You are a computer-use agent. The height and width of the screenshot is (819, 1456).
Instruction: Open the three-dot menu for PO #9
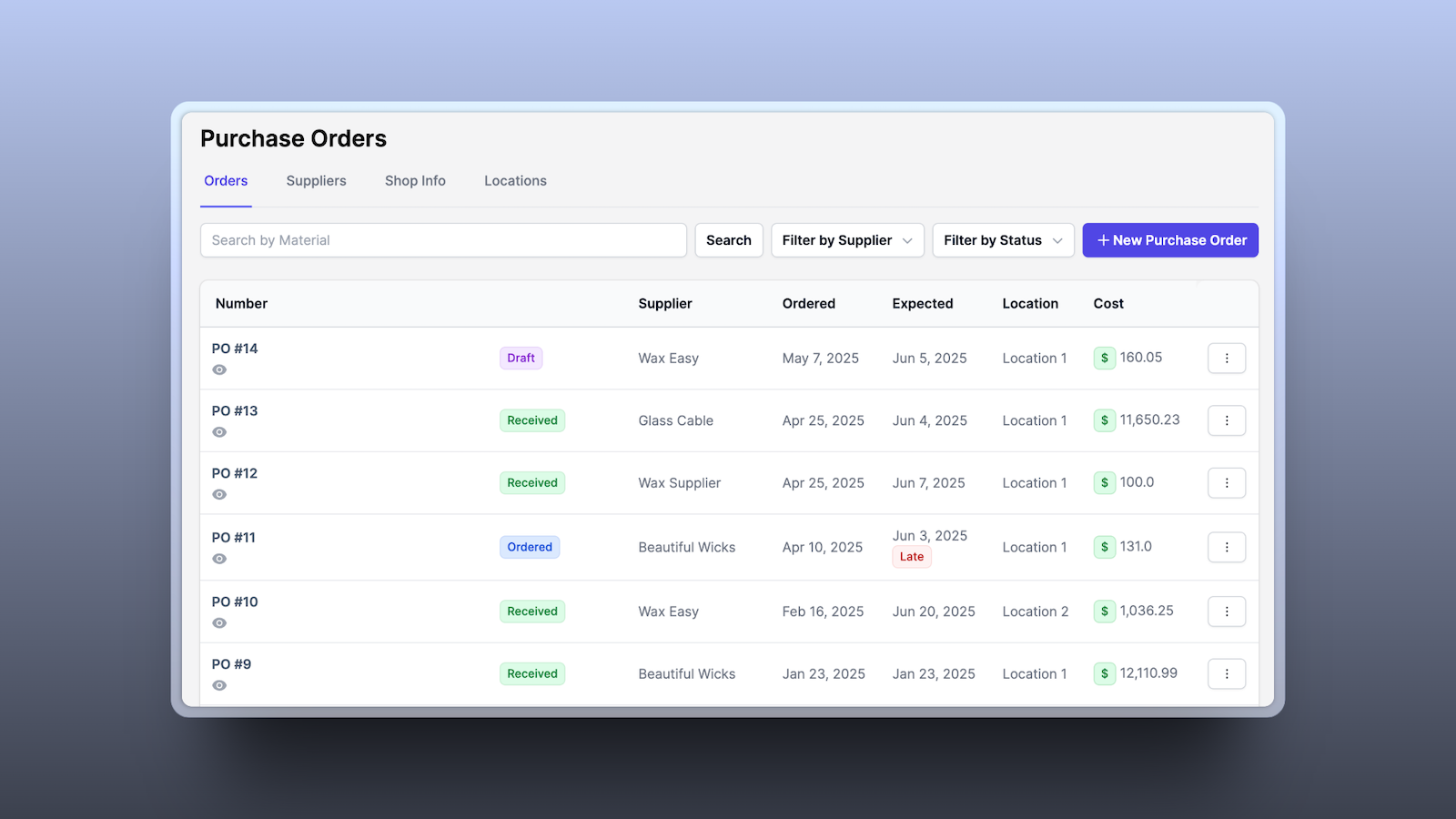coord(1227,673)
